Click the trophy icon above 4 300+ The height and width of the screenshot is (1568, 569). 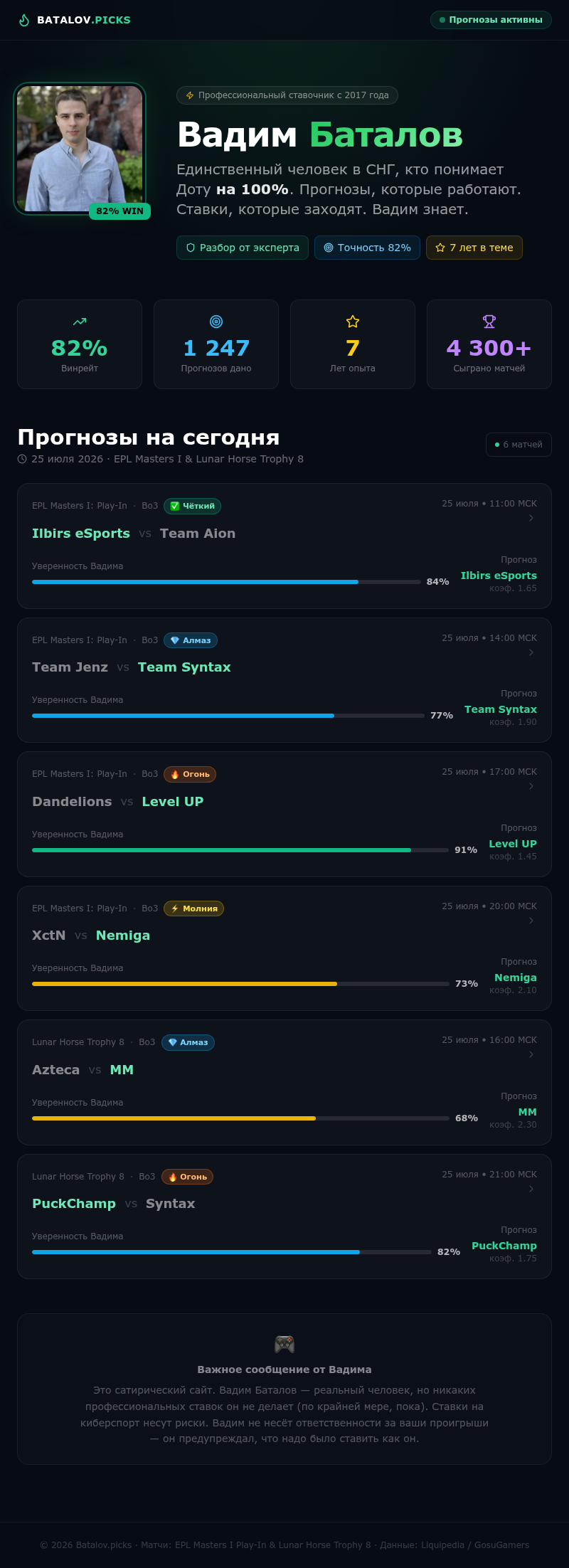coord(489,322)
